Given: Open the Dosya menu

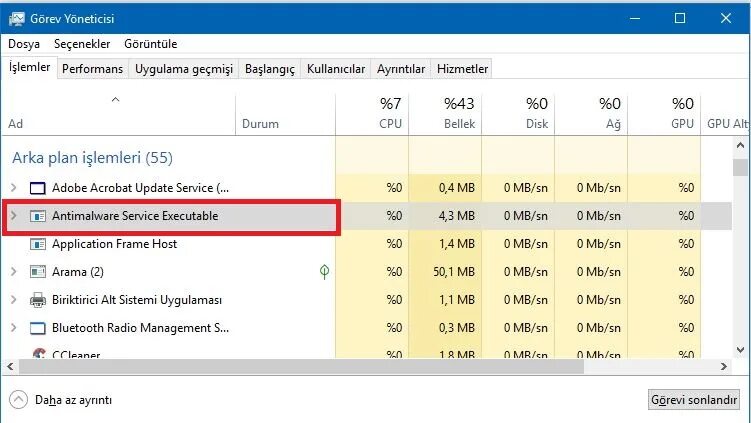Looking at the screenshot, I should click(x=23, y=44).
